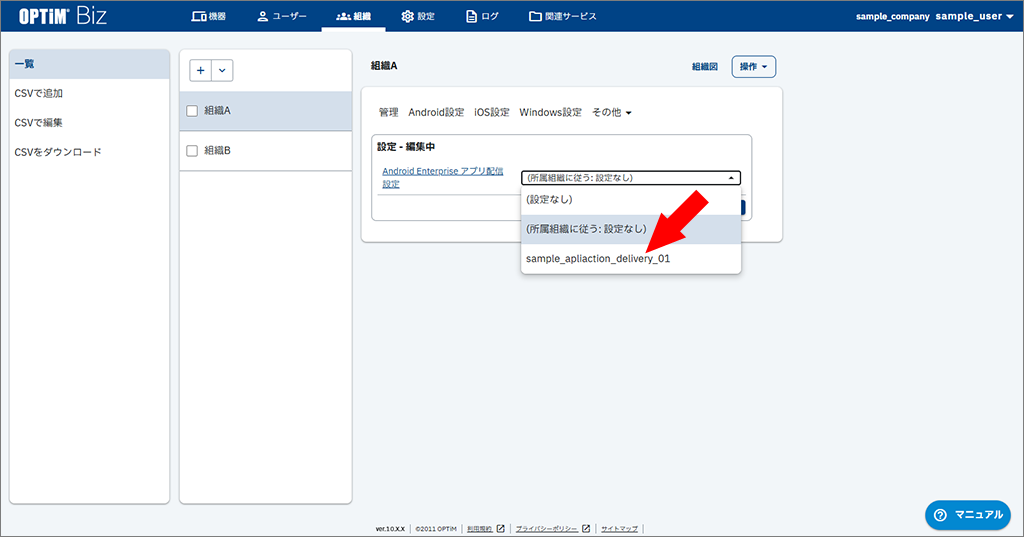The width and height of the screenshot is (1024, 537).
Task: Switch to the Android設定 tab
Action: coord(436,113)
